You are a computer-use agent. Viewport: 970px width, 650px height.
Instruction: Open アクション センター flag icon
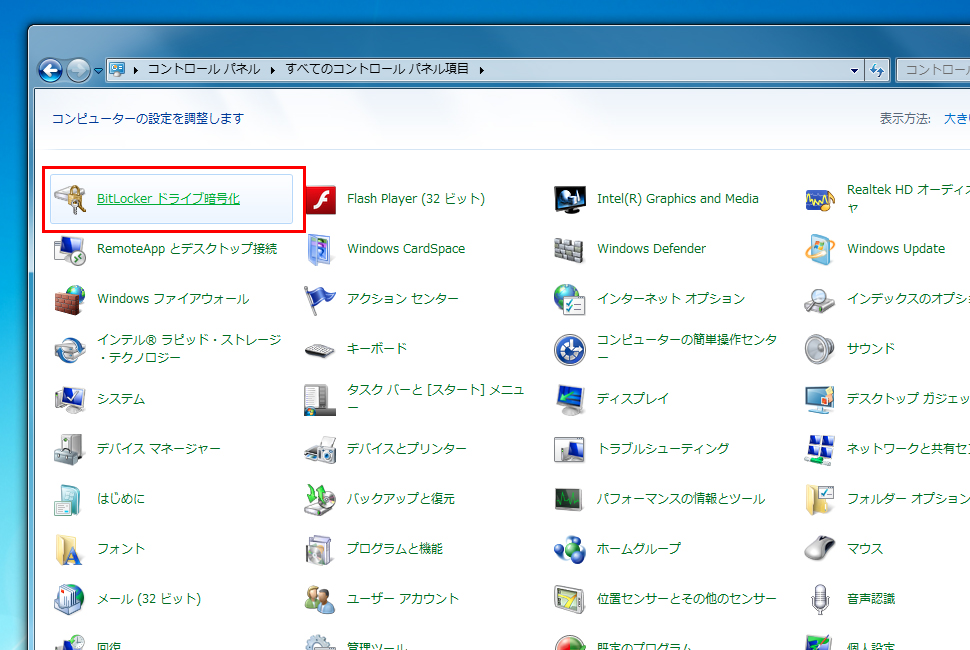click(x=320, y=299)
